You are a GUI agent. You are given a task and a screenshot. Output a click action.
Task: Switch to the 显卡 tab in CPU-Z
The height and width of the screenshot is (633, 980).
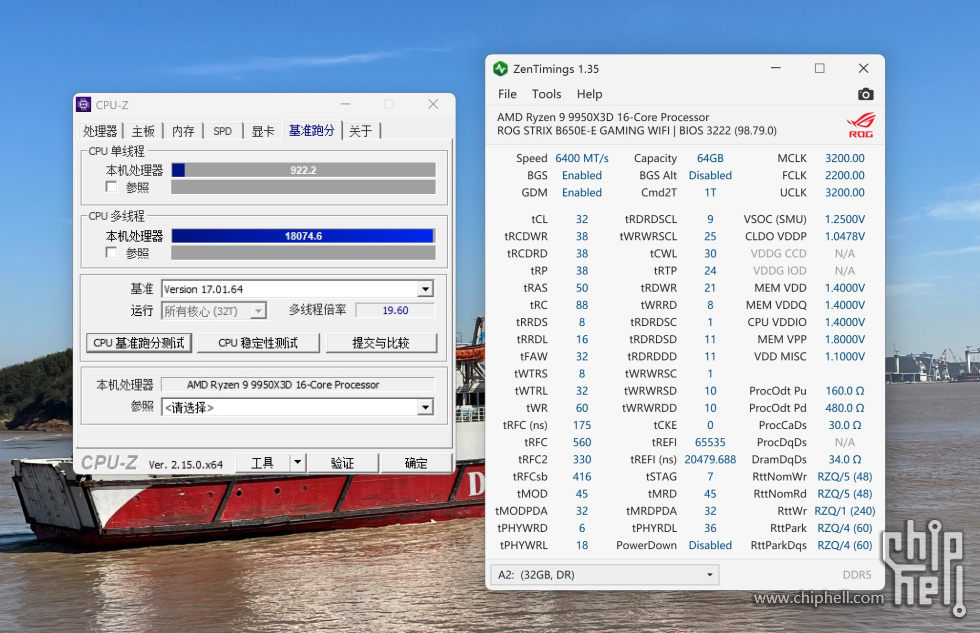[262, 131]
